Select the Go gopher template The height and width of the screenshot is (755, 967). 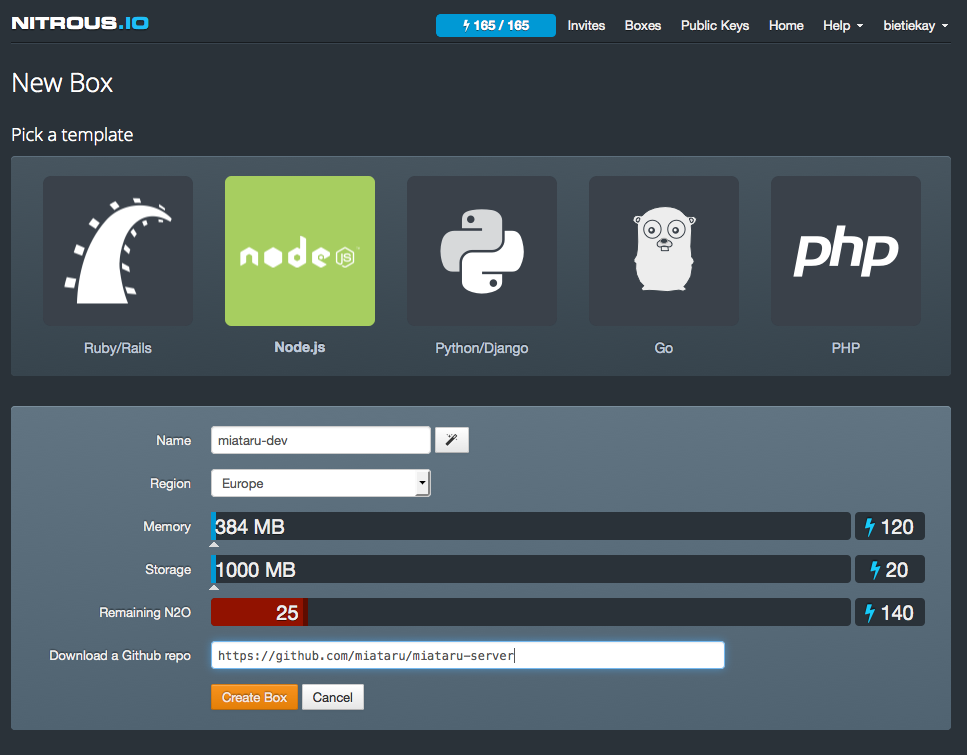(664, 251)
